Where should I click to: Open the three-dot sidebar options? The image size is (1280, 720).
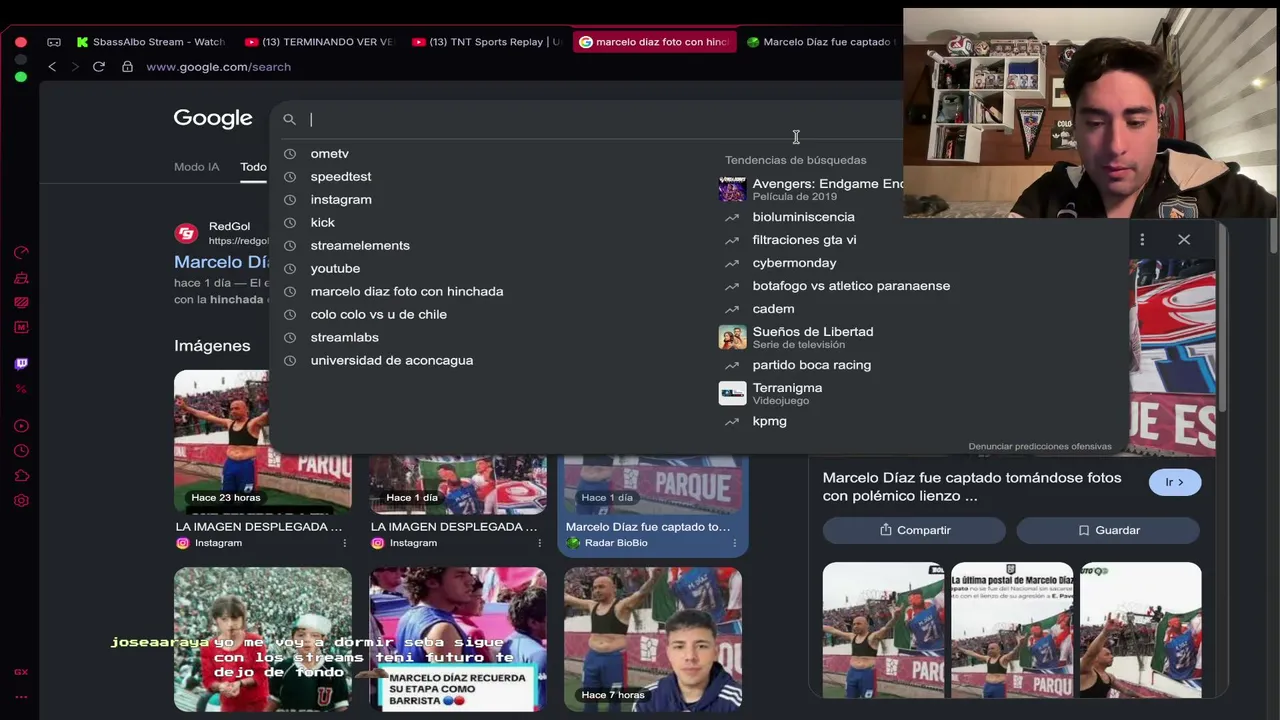pyautogui.click(x=21, y=697)
